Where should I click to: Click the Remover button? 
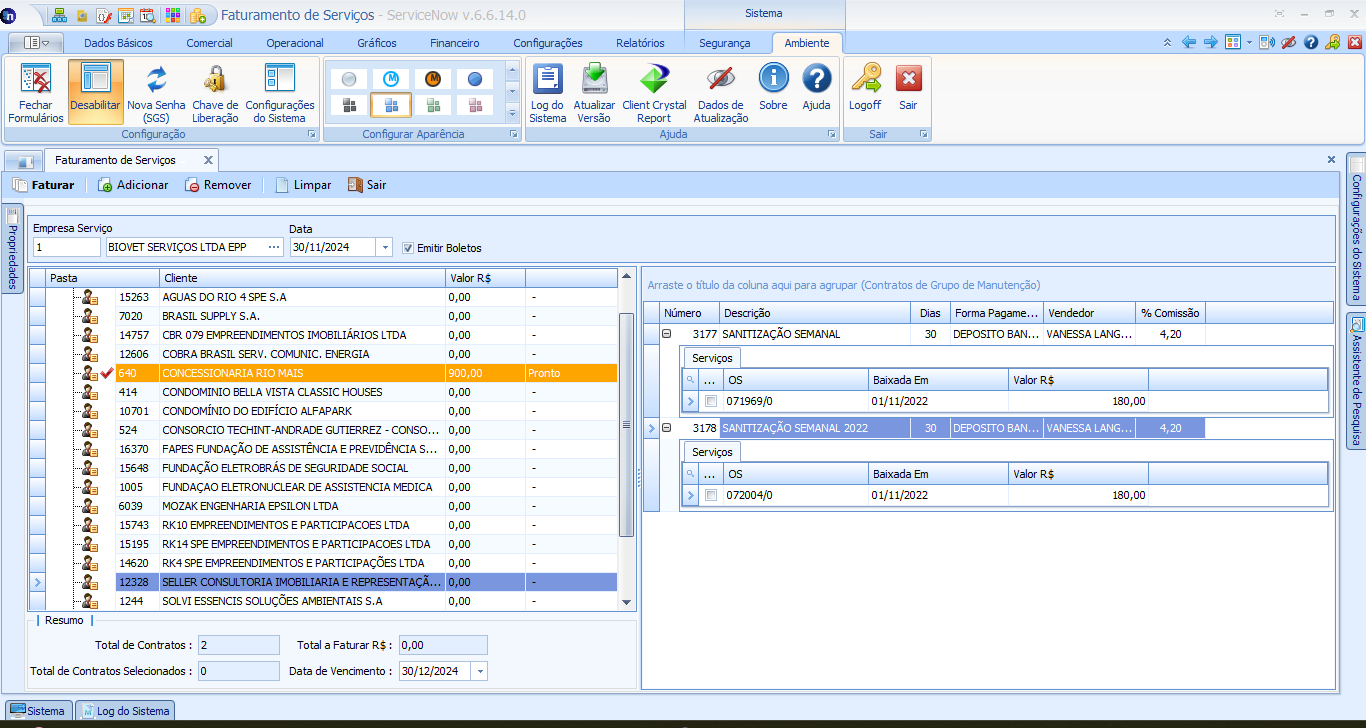(218, 185)
